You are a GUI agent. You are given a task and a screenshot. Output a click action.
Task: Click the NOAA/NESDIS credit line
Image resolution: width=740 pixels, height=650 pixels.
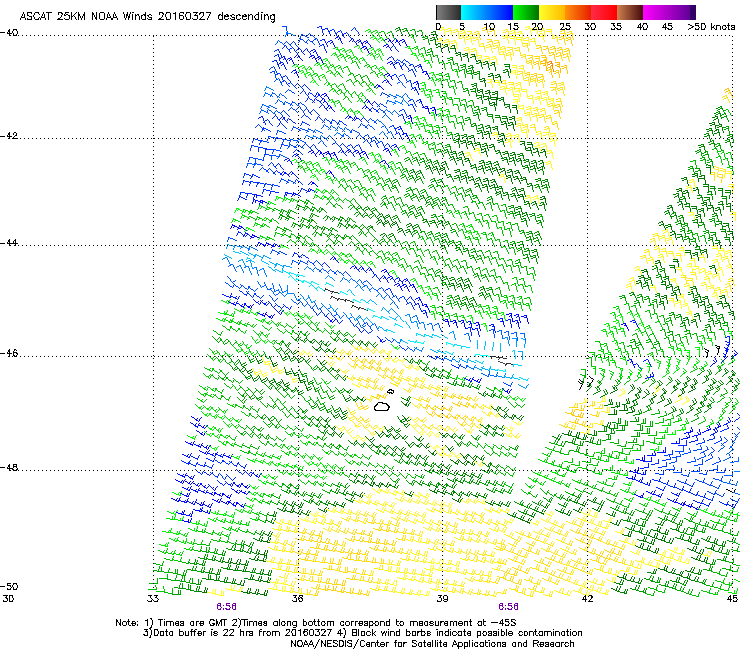(x=432, y=644)
